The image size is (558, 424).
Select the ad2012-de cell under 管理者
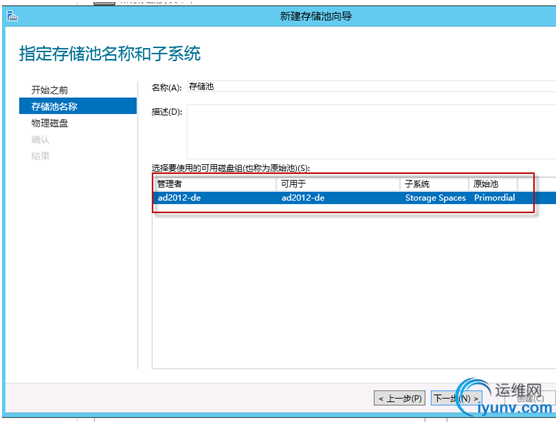click(179, 198)
